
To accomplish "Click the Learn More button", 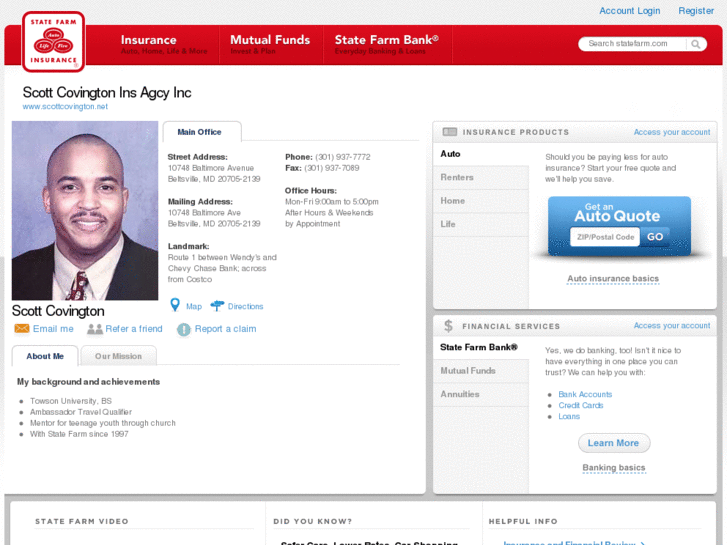I will click(614, 443).
